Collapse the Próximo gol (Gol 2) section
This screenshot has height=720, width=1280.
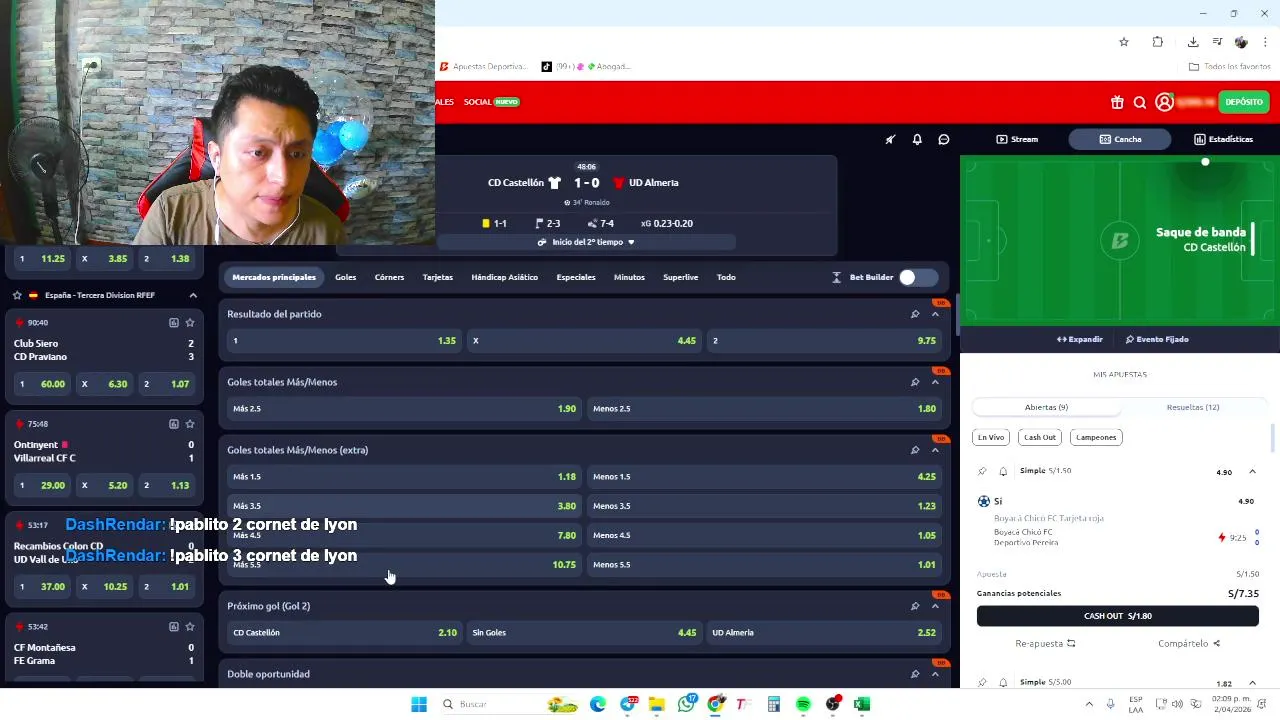click(x=935, y=606)
